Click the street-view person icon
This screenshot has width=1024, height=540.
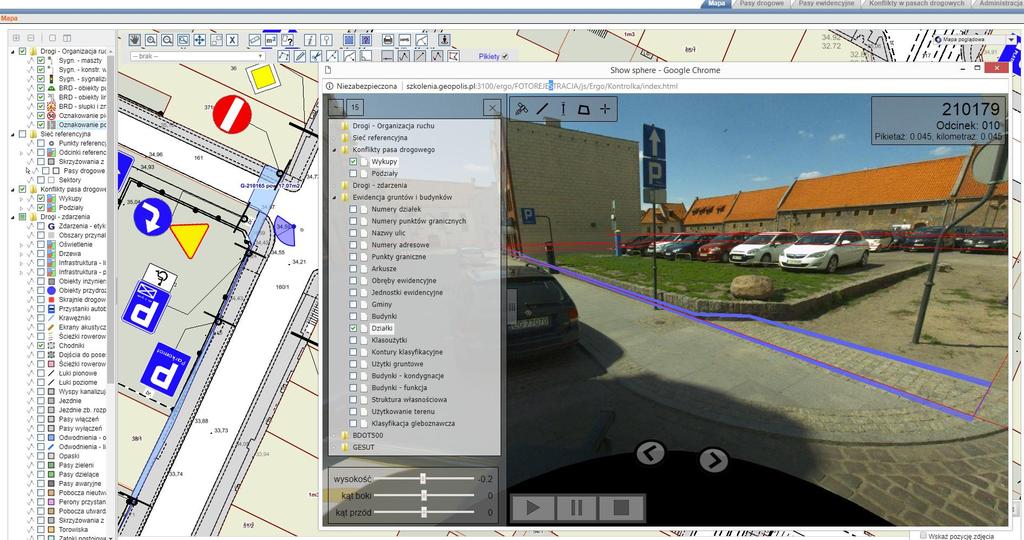[444, 40]
